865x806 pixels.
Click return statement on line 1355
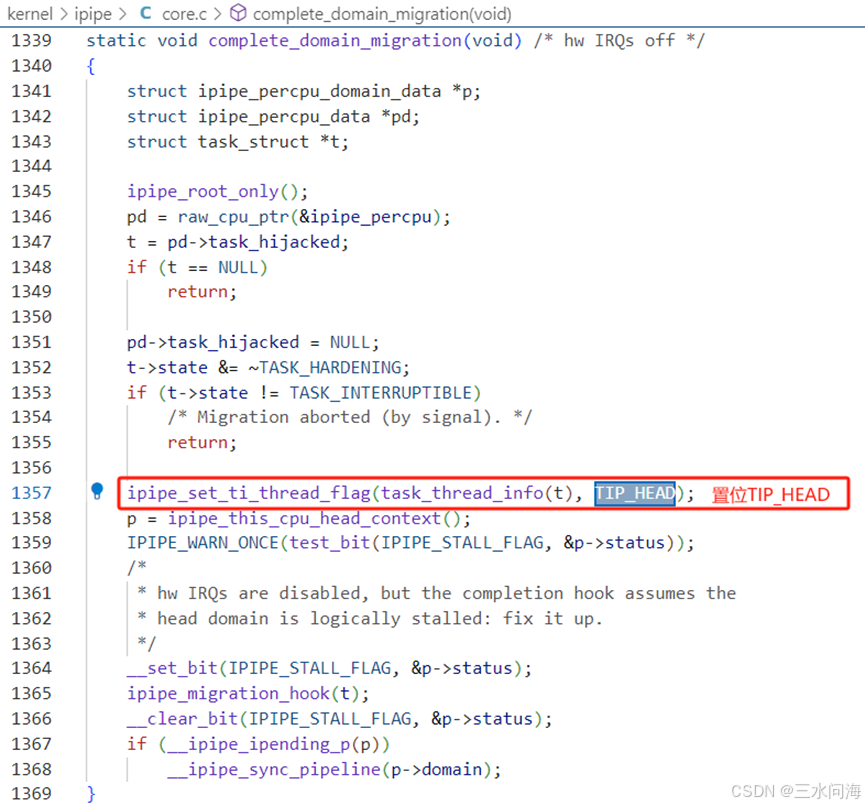198,443
